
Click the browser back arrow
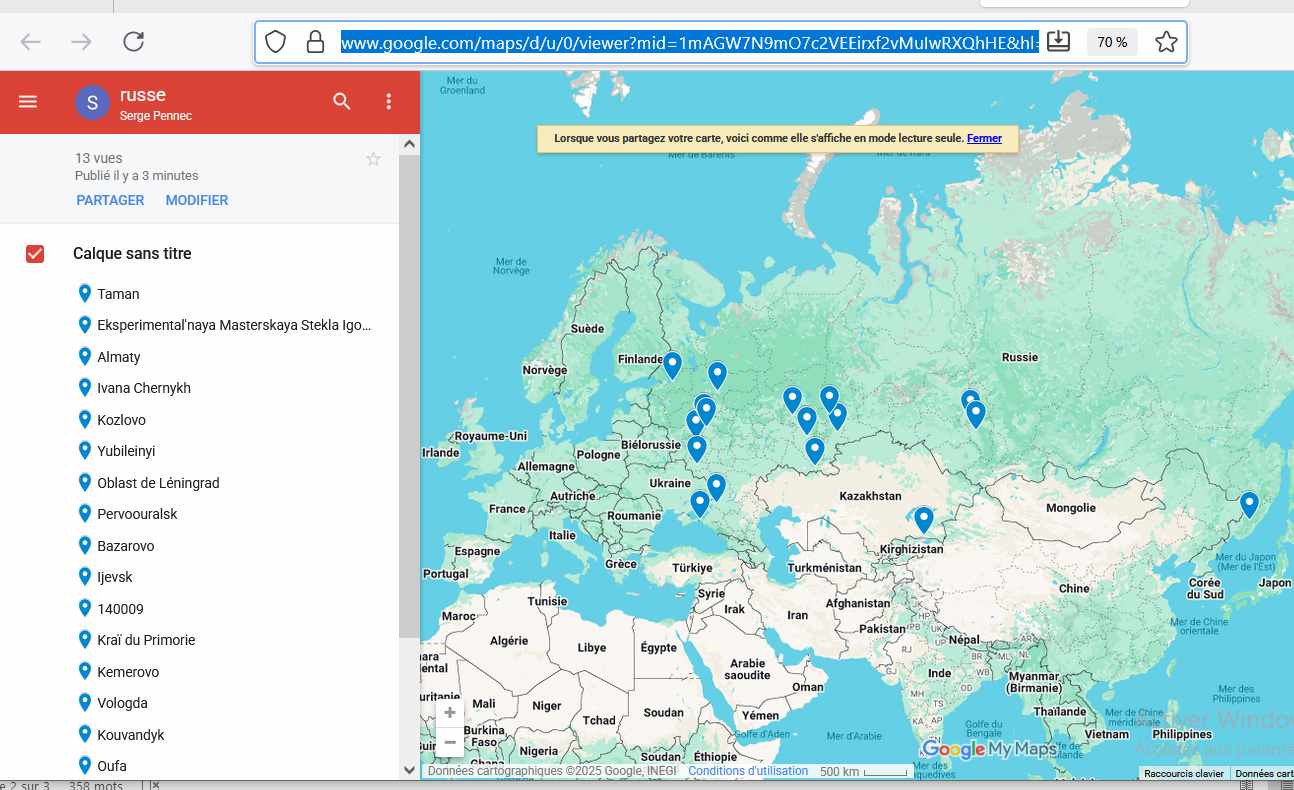pyautogui.click(x=31, y=41)
